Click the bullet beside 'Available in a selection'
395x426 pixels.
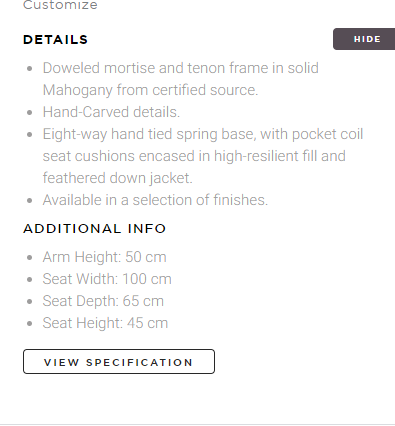(30, 201)
